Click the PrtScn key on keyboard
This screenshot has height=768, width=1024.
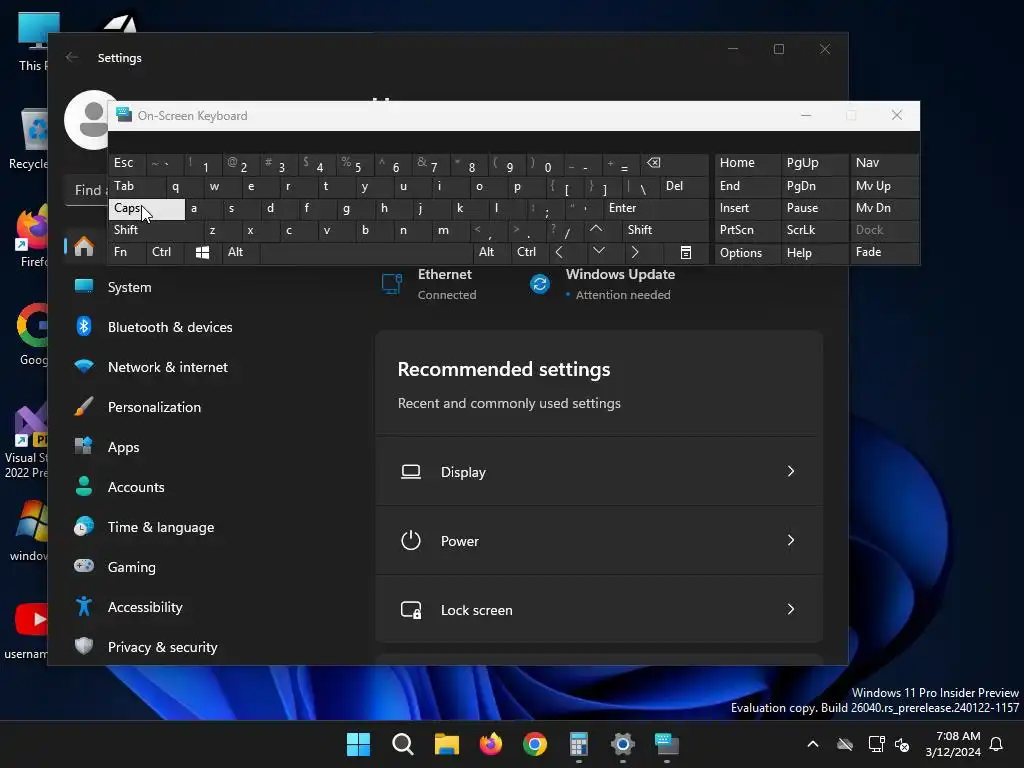(747, 230)
